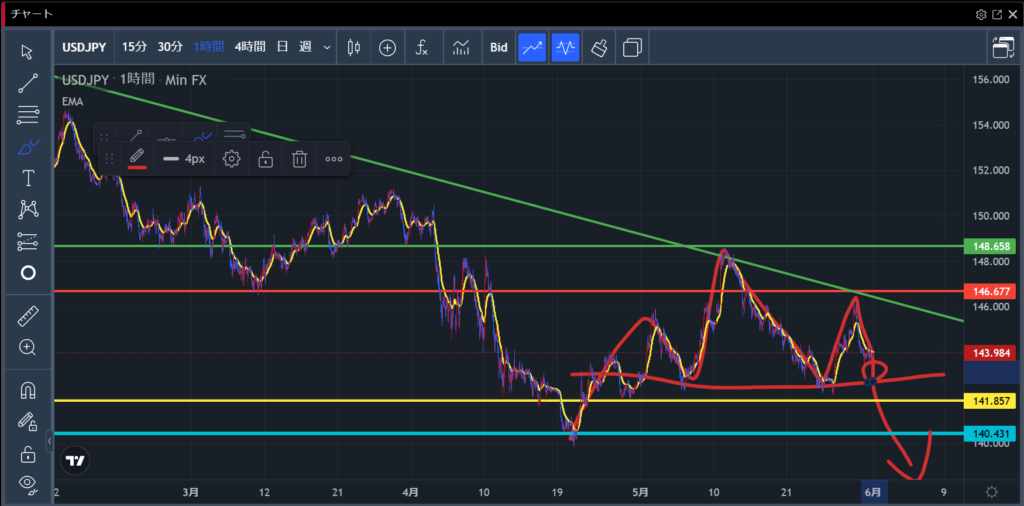Switch to 30分 timeframe
The height and width of the screenshot is (506, 1024).
(x=170, y=47)
